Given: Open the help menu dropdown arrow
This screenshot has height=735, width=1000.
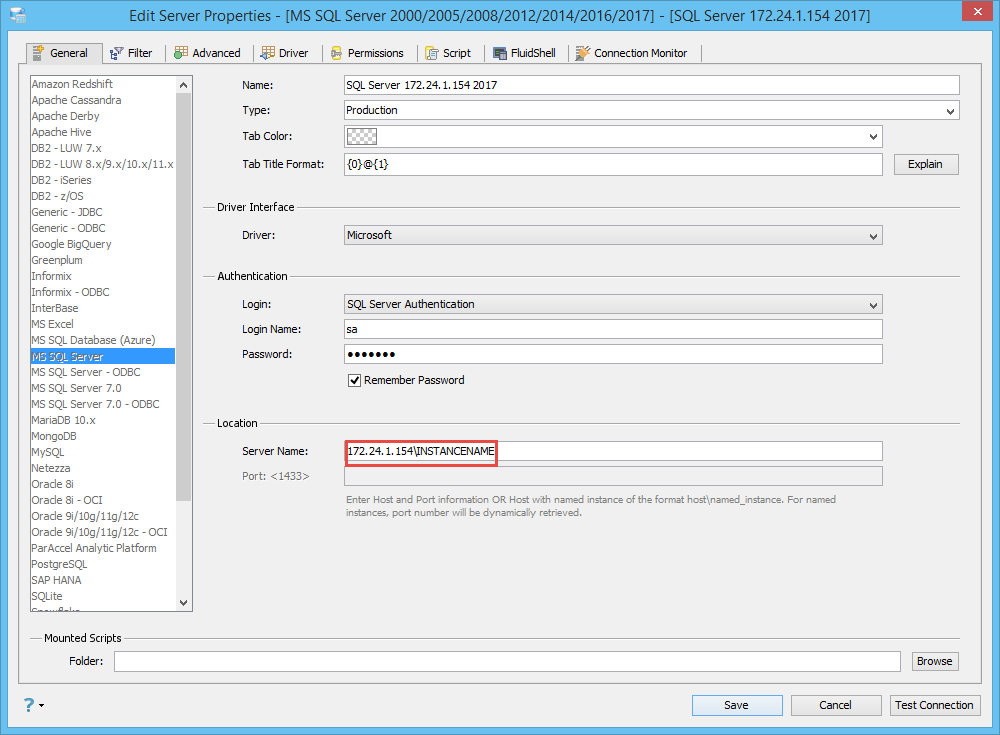Looking at the screenshot, I should coord(41,706).
